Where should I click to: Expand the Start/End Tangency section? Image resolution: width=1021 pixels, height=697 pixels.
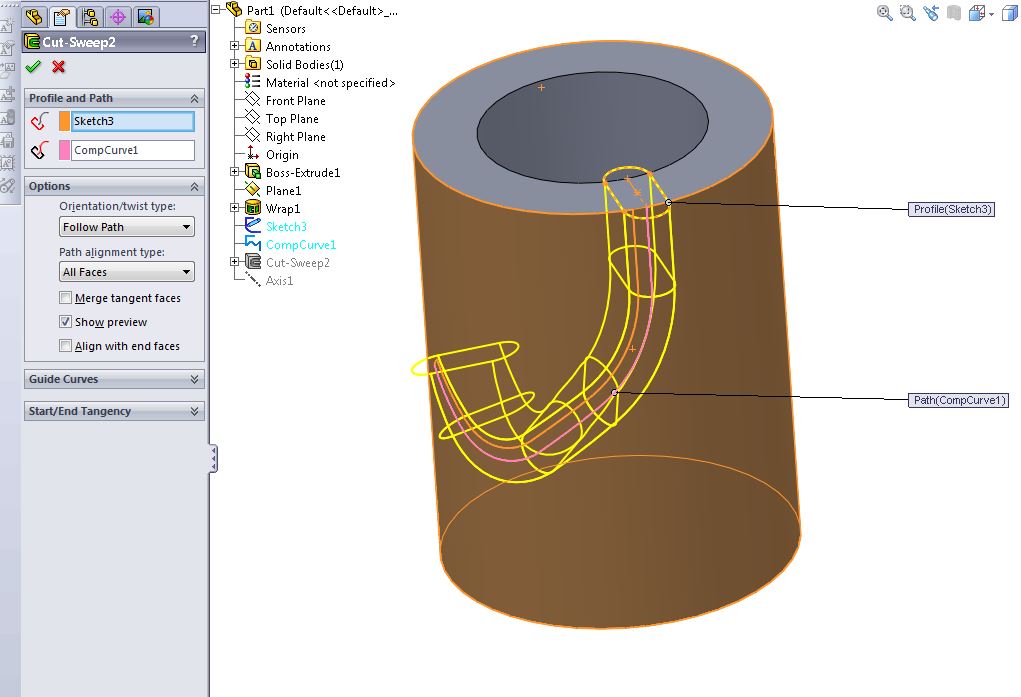point(114,411)
